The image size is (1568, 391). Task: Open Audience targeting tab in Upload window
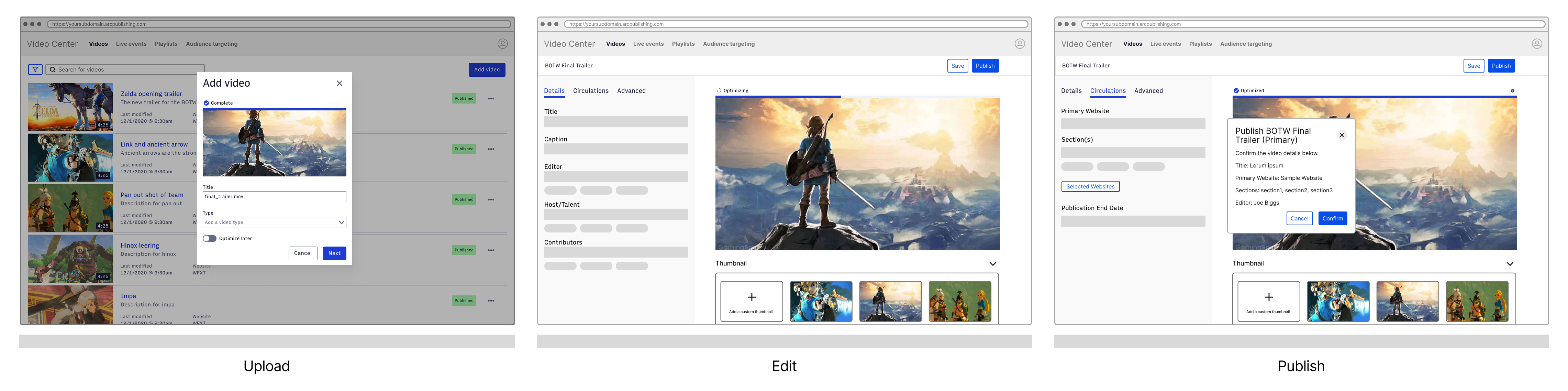pyautogui.click(x=212, y=44)
